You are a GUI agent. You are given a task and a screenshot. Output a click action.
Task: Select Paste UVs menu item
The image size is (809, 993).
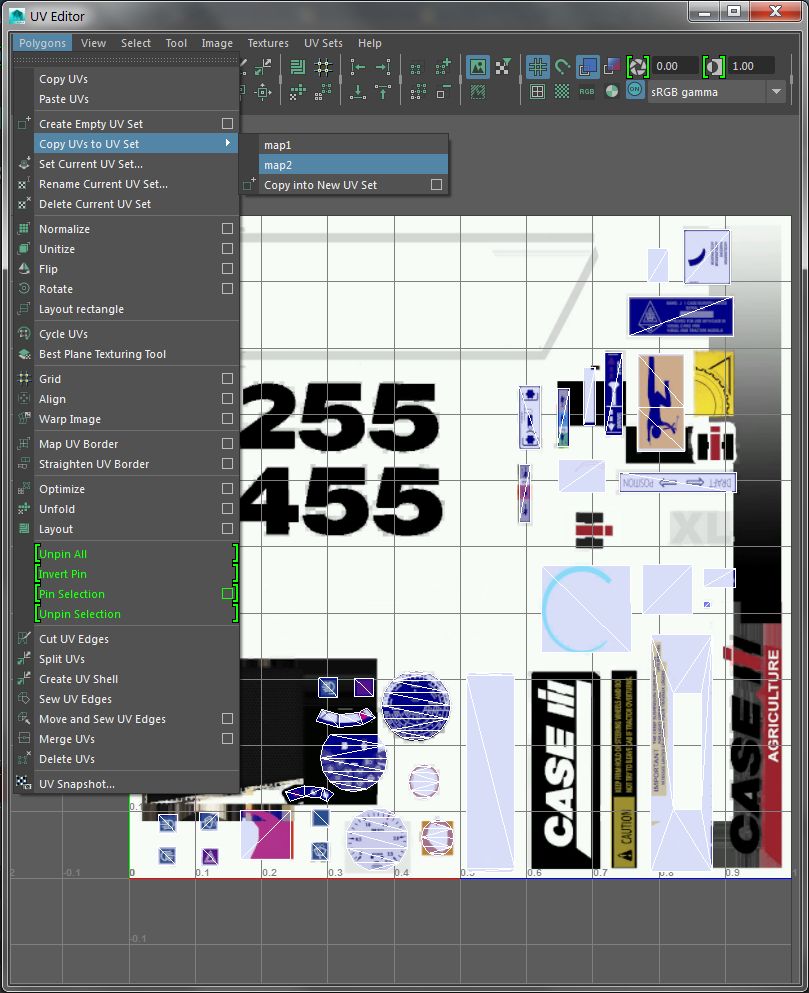click(x=63, y=99)
